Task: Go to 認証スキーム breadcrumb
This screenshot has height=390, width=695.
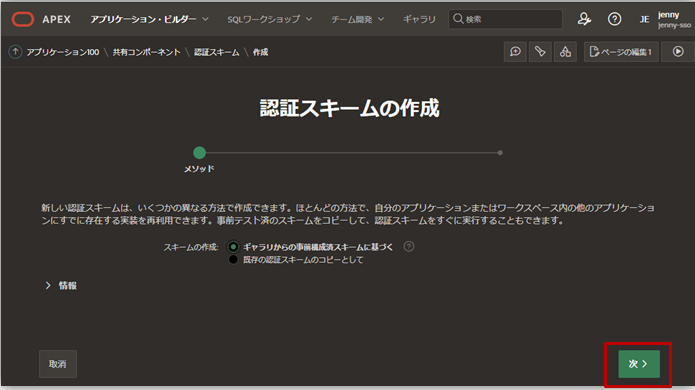Action: point(216,52)
